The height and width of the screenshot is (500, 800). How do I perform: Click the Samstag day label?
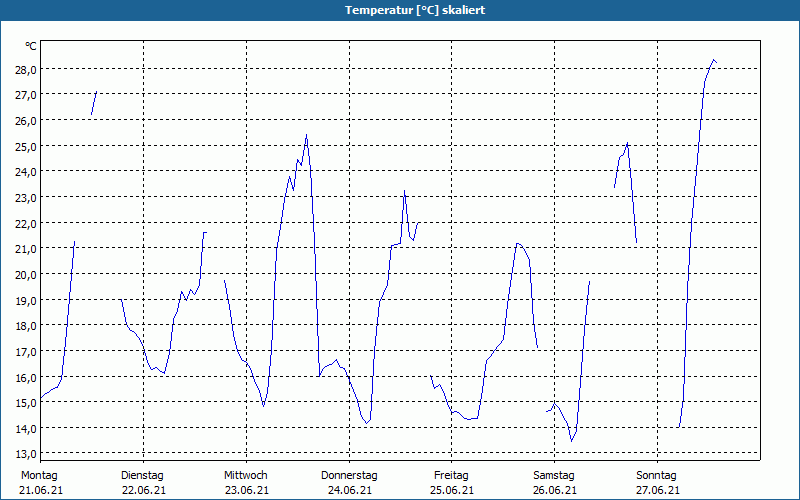click(554, 476)
